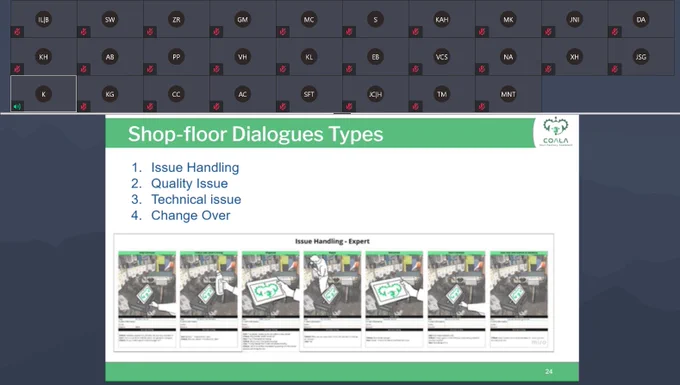Select participant avatar CC

176,94
